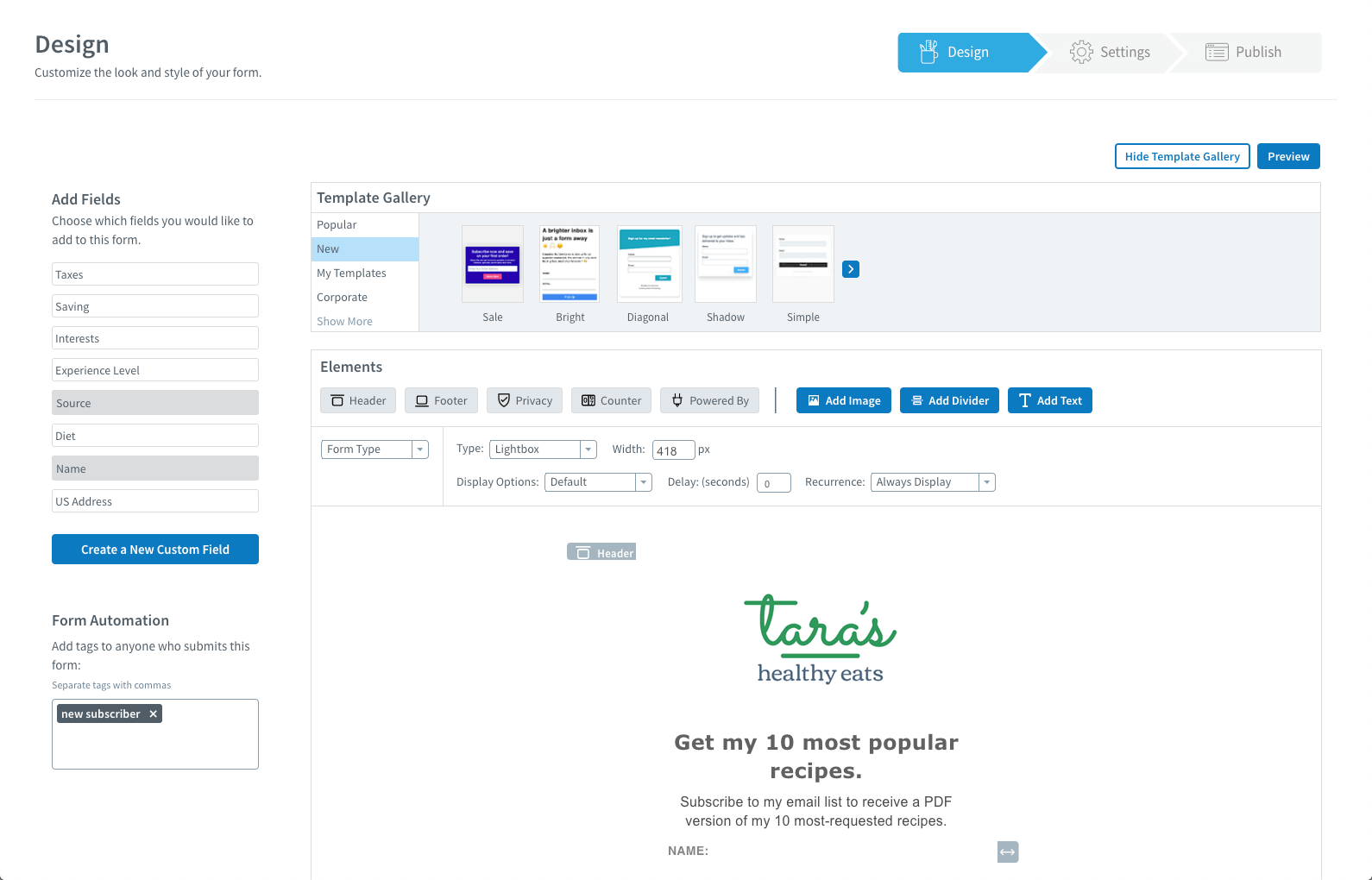Screen dimensions: 1372x880
Task: Click the Design step pencil-cup icon
Action: (928, 52)
